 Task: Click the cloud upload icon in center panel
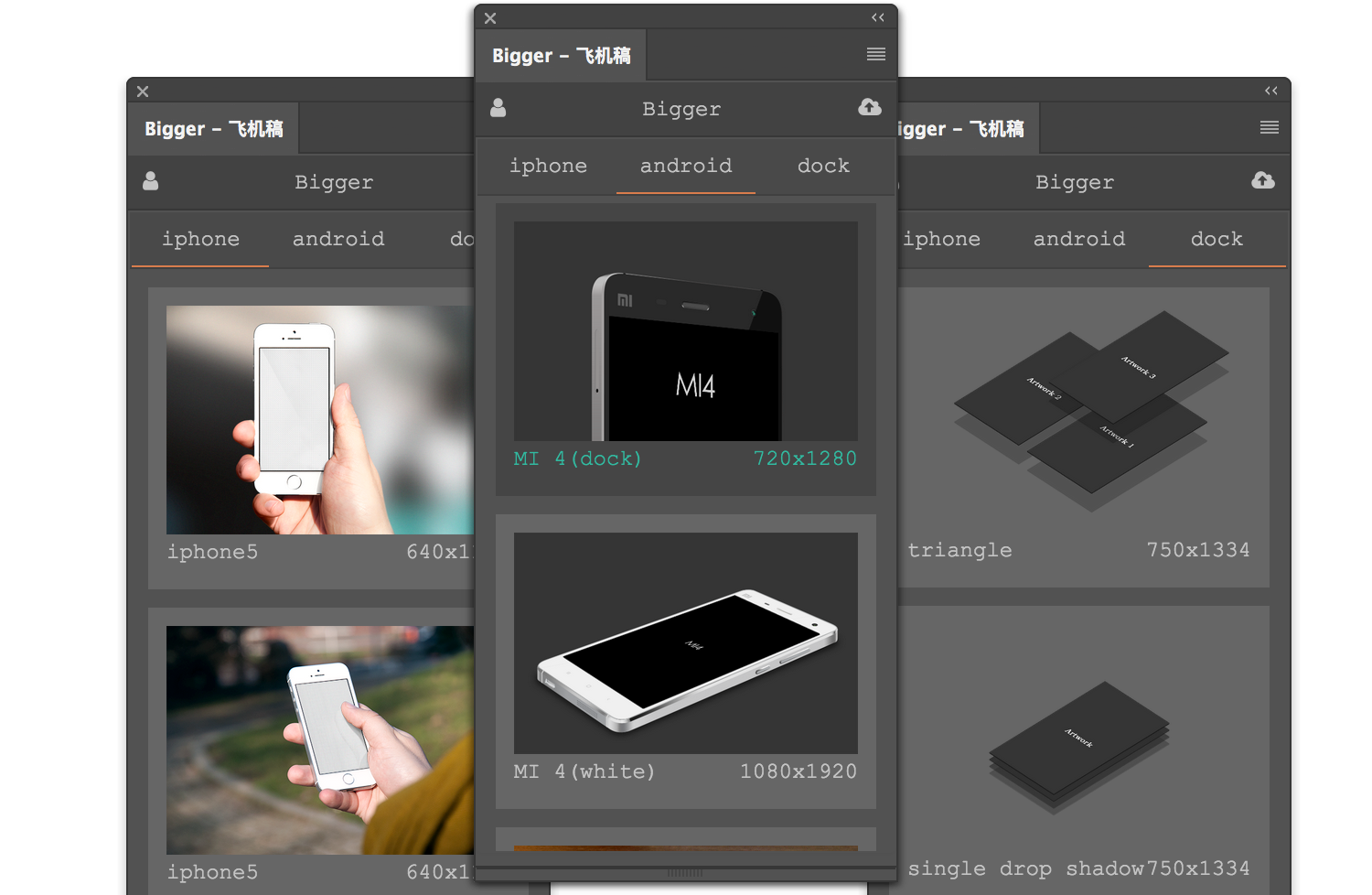(x=870, y=108)
